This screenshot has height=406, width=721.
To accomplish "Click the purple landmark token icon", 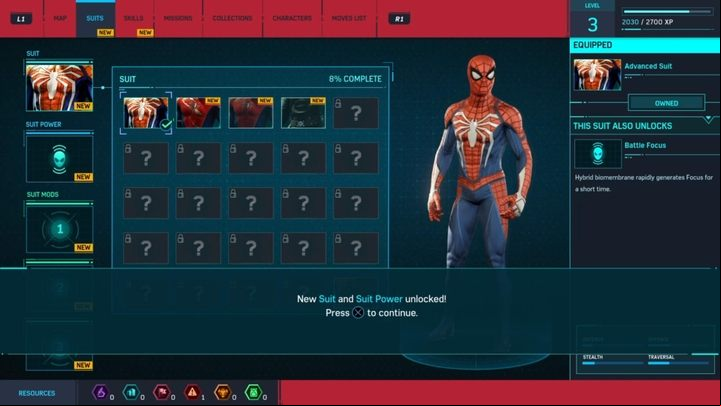I will (100, 392).
